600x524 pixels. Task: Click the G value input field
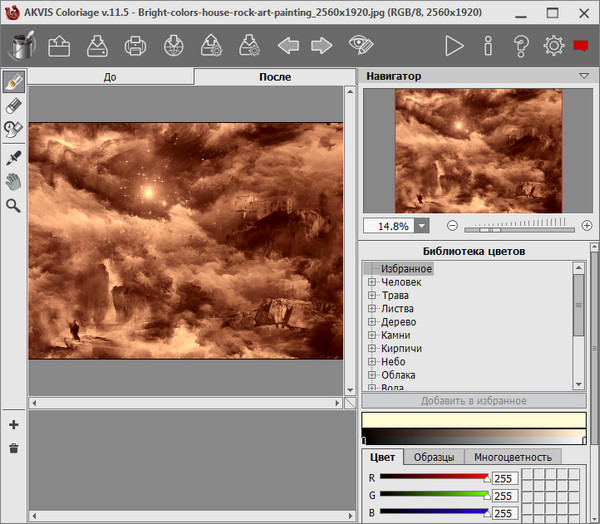503,496
